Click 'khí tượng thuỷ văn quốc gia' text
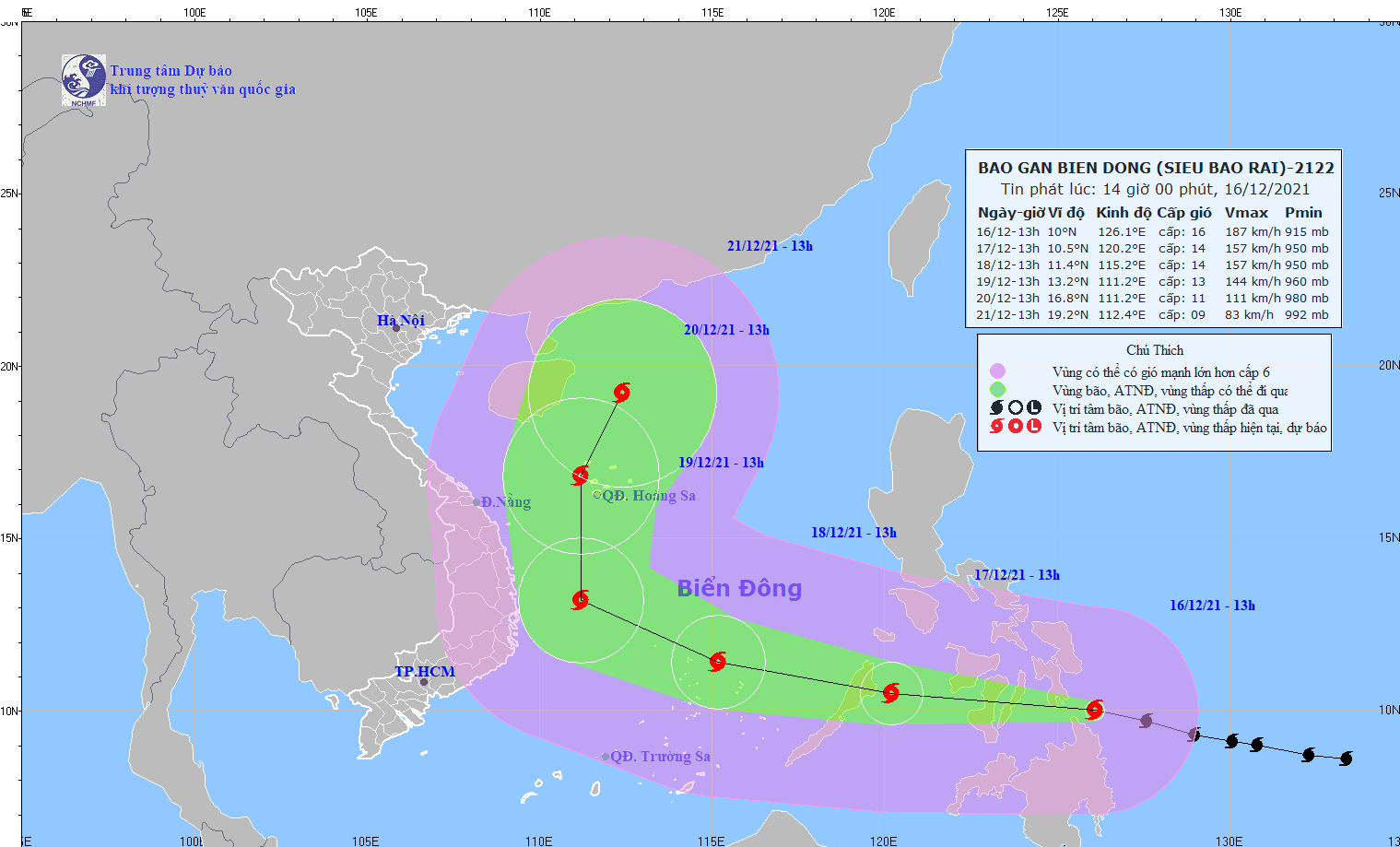1400x847 pixels. [203, 89]
